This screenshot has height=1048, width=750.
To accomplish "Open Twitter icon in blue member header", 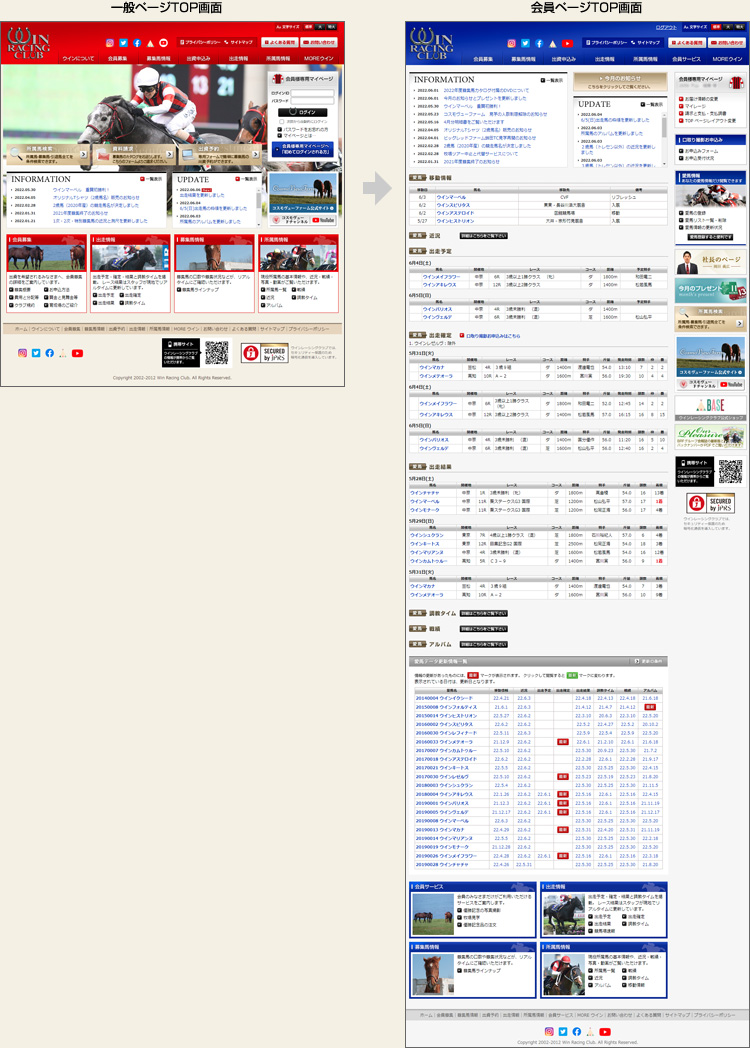I will click(x=524, y=44).
